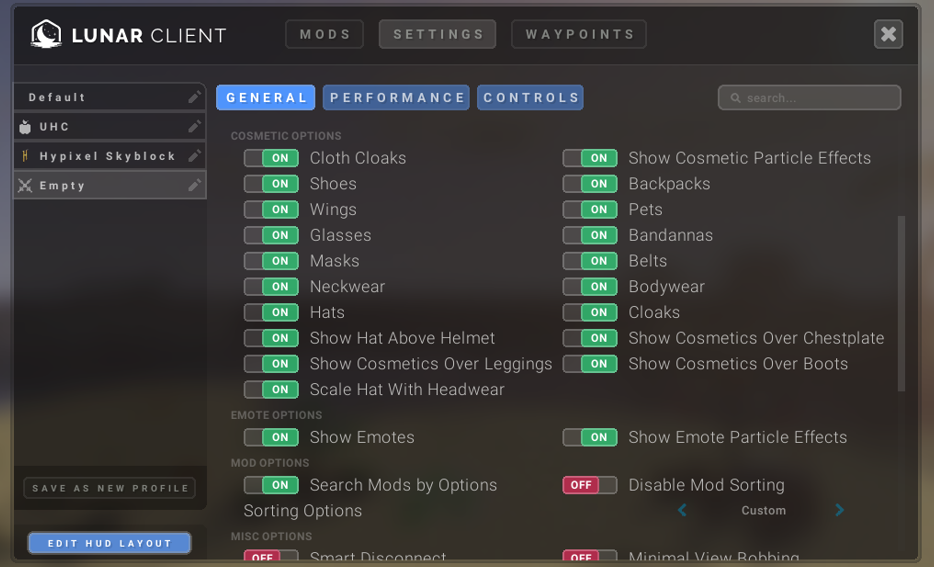Click the settings list scrollbar

coord(901,304)
